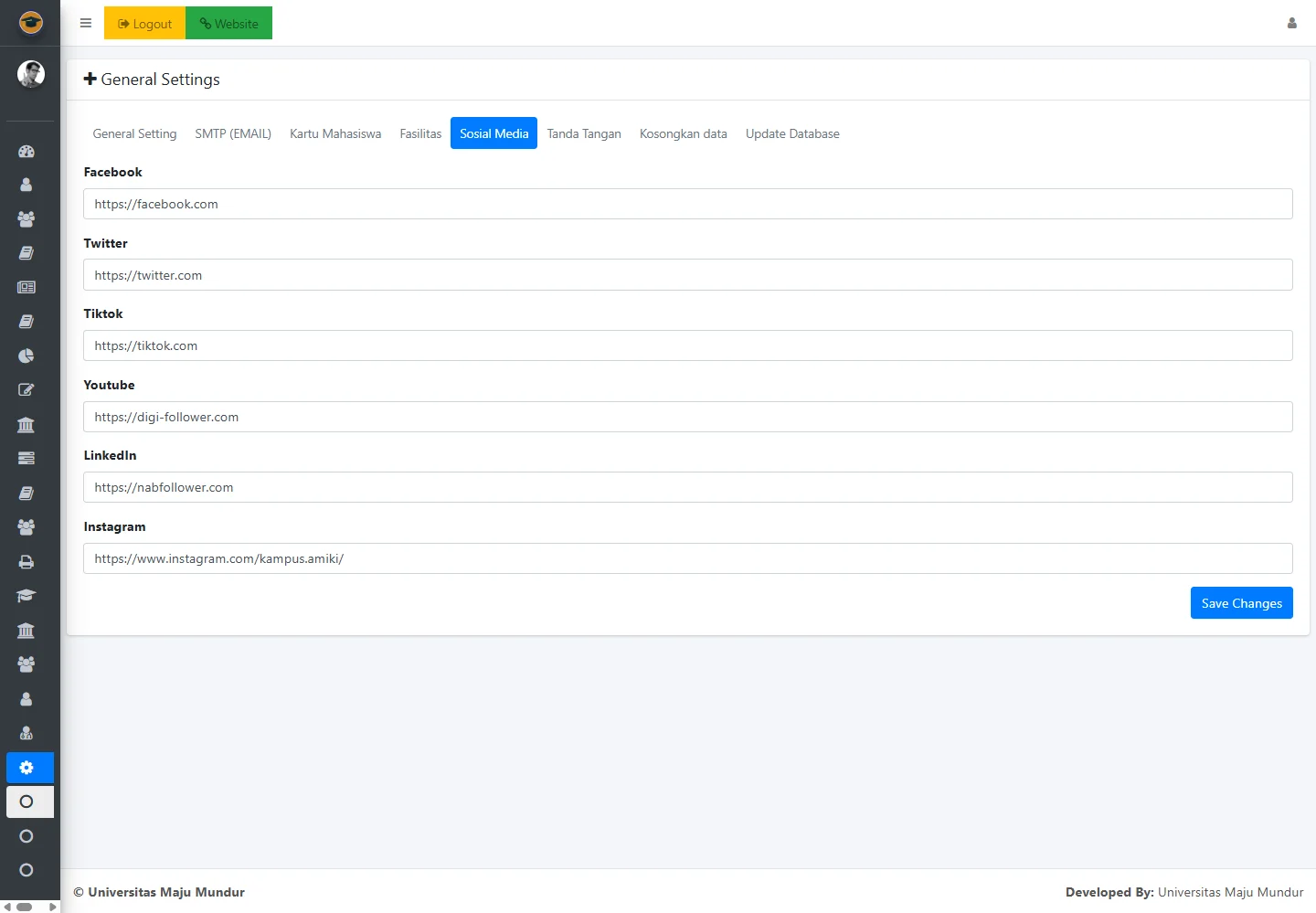This screenshot has width=1316, height=913.
Task: Open the pie chart sidebar icon
Action: [27, 356]
